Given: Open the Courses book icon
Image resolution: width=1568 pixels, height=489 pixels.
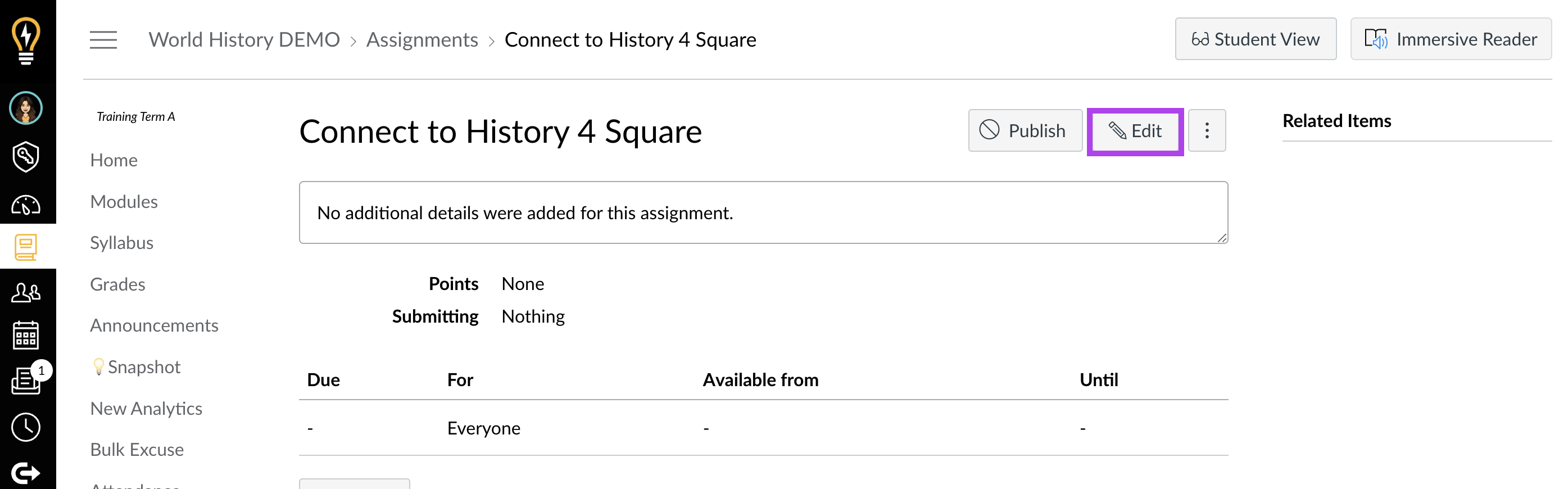Looking at the screenshot, I should click(25, 247).
